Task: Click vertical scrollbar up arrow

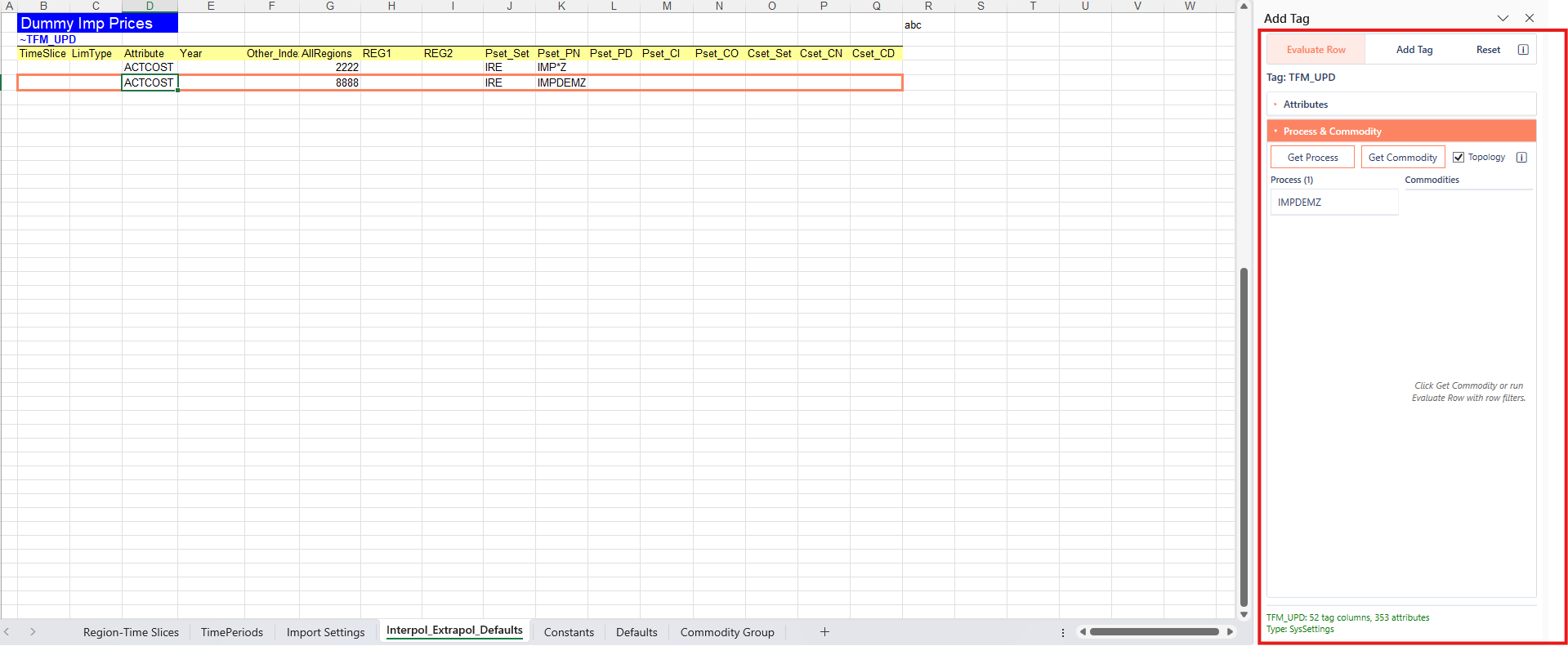Action: [1244, 7]
